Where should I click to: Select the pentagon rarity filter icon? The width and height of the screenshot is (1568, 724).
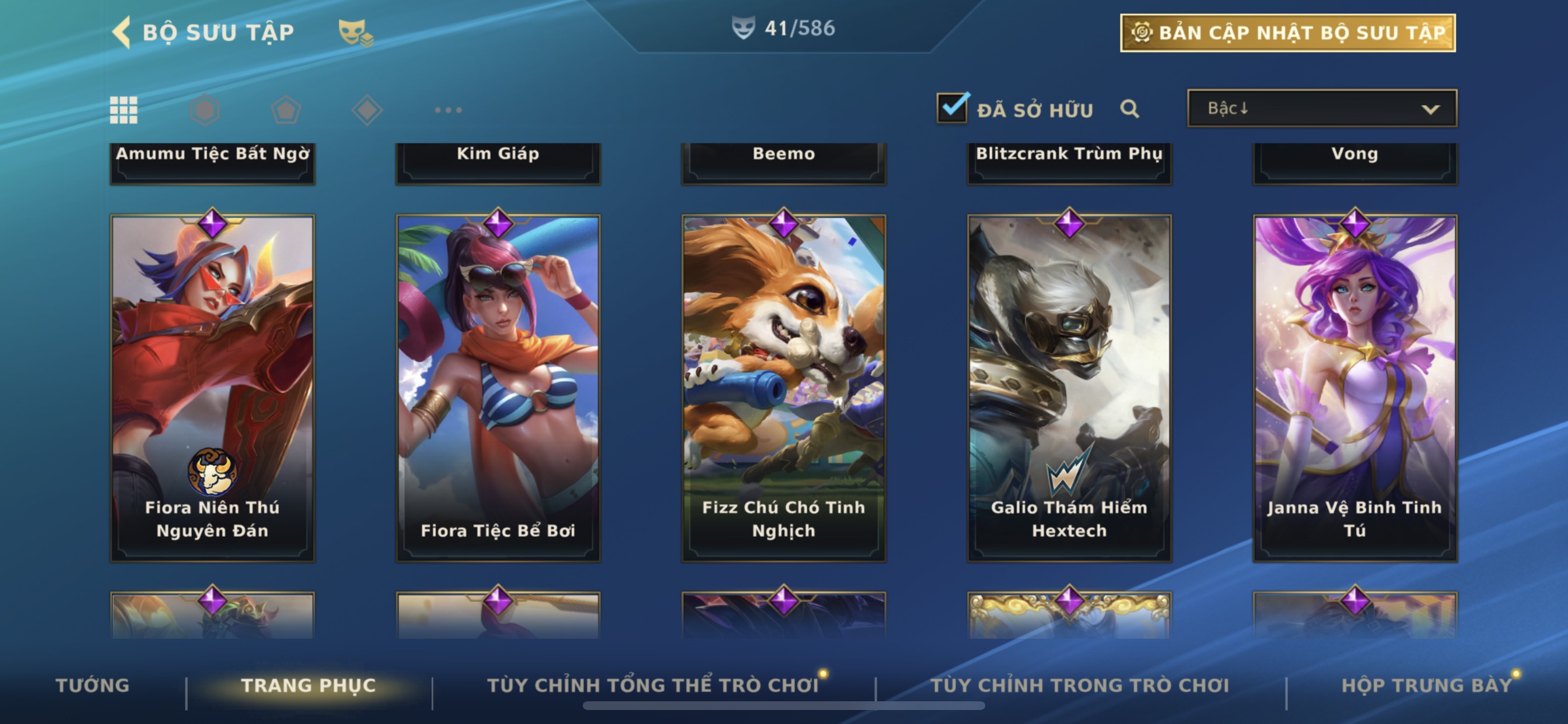[x=286, y=110]
